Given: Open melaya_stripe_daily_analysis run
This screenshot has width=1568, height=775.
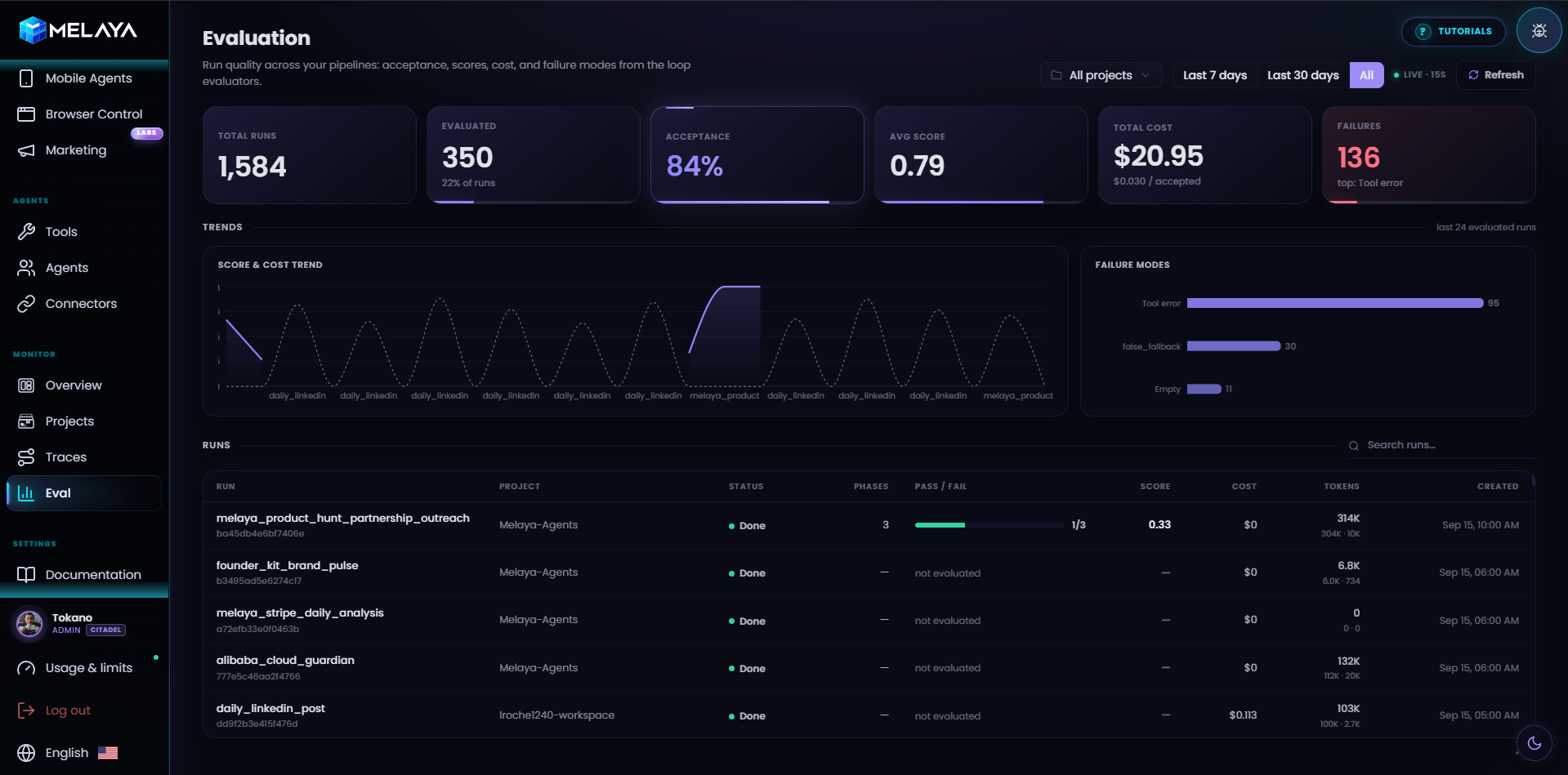Looking at the screenshot, I should coord(300,613).
